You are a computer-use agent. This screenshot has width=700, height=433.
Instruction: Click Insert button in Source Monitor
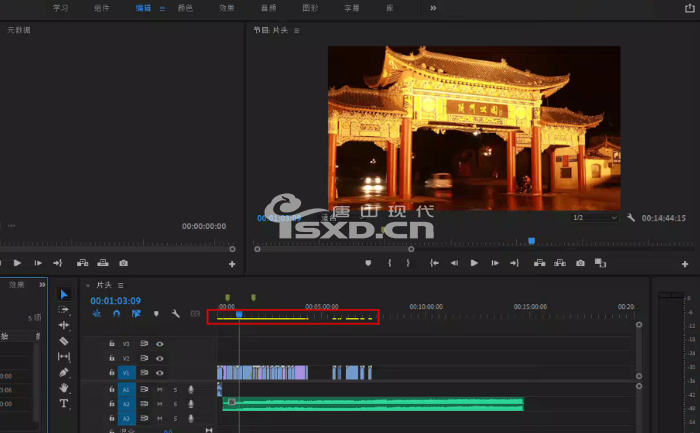(x=82, y=263)
